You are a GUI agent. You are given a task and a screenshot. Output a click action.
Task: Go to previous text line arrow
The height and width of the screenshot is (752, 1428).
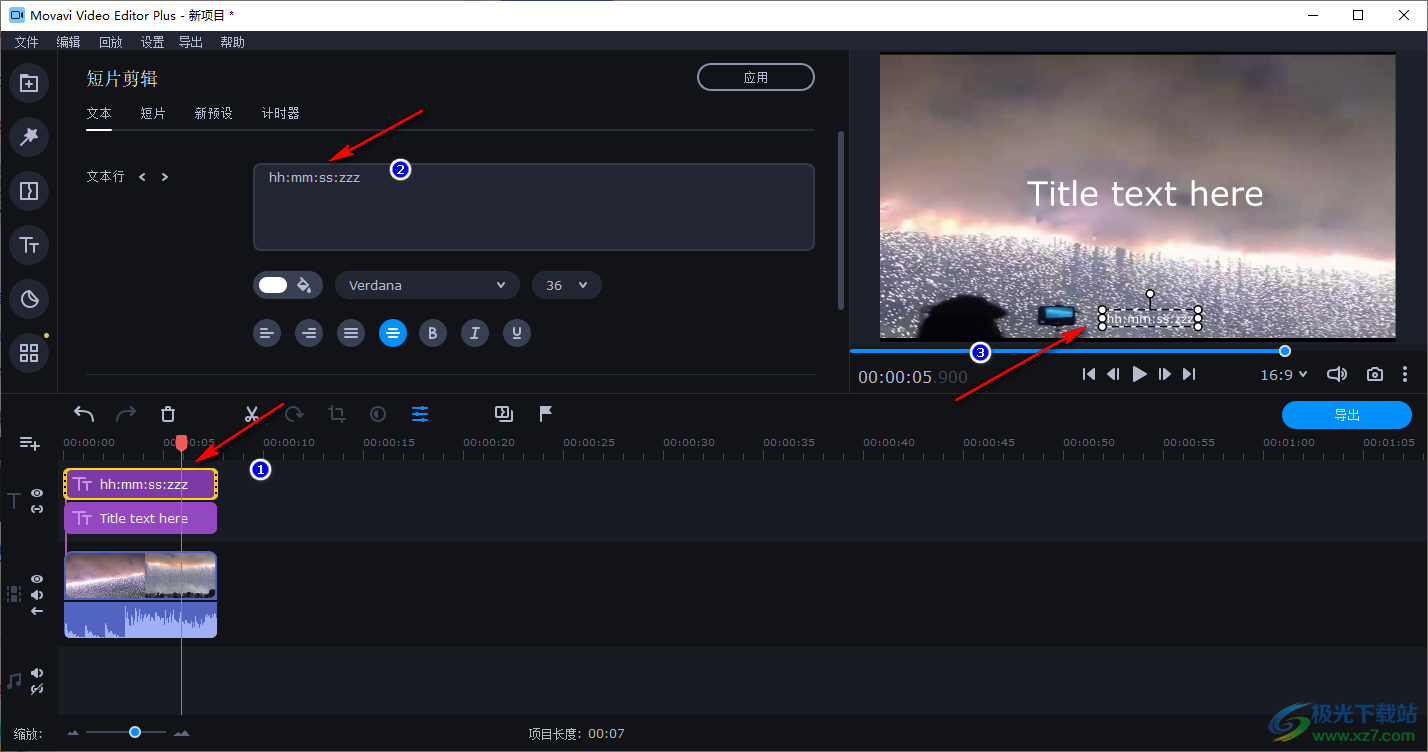pyautogui.click(x=142, y=177)
